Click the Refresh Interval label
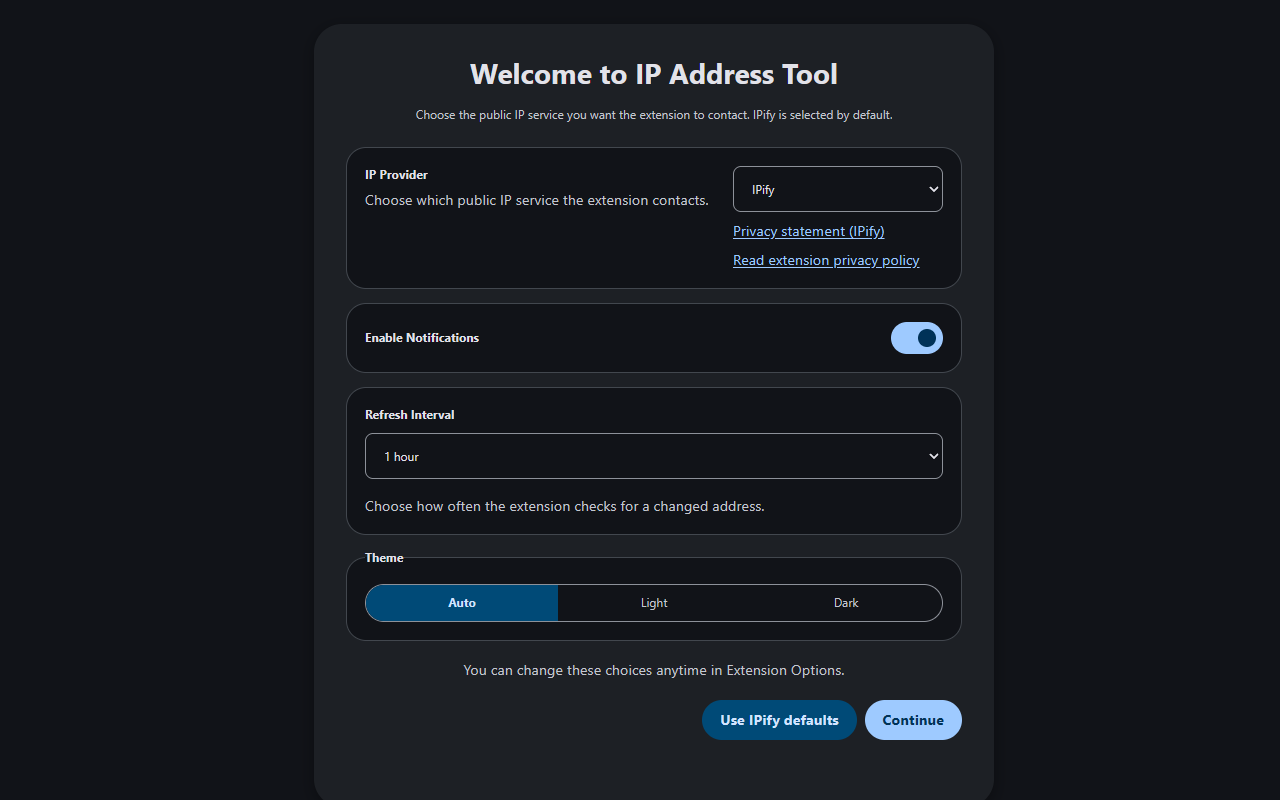The image size is (1280, 800). [410, 415]
